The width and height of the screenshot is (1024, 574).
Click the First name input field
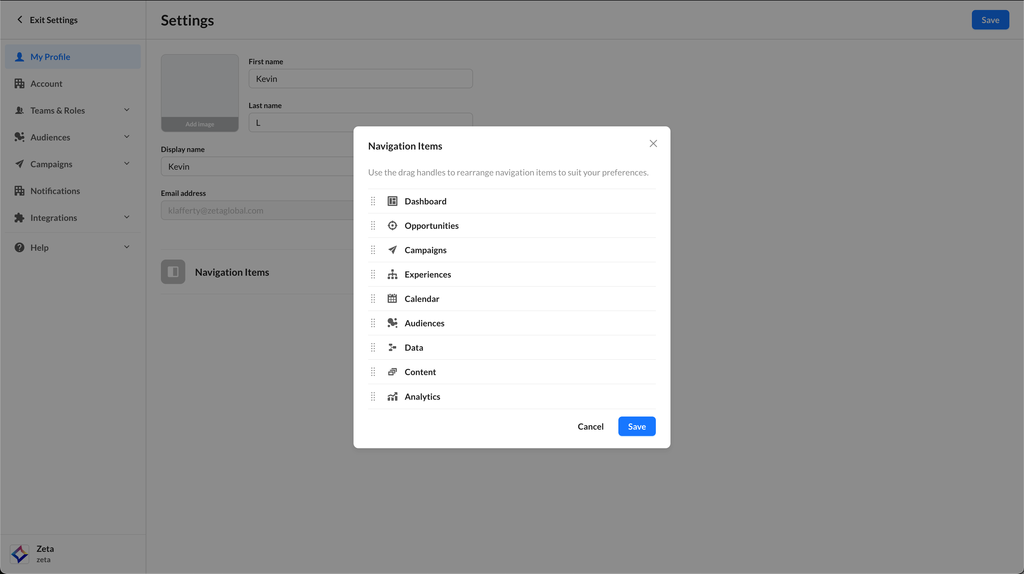tap(360, 79)
